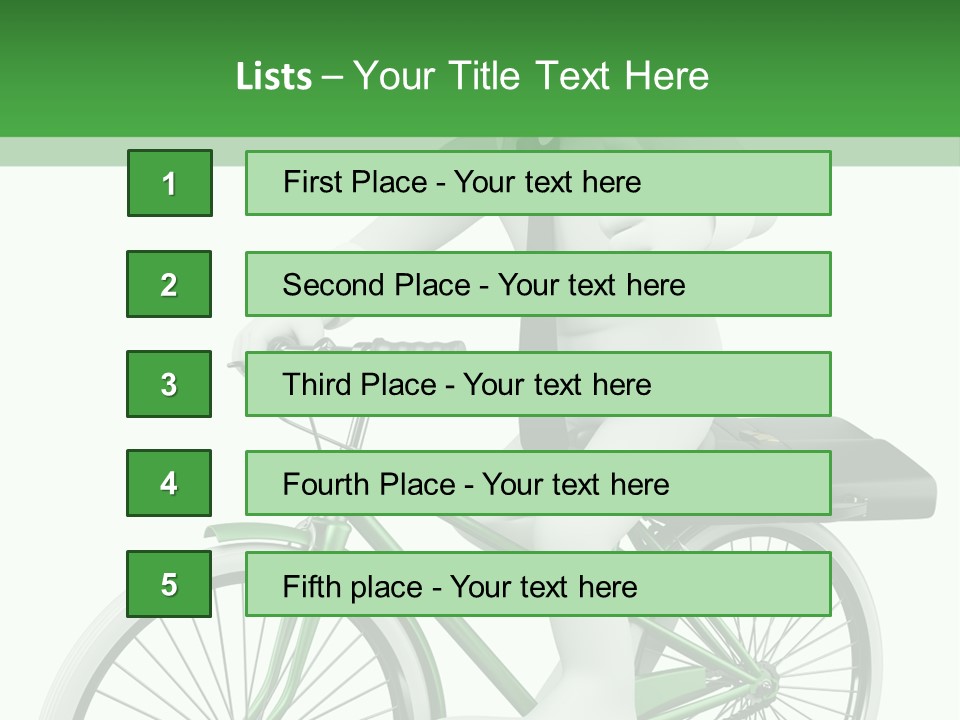Select the number 2 green square
The width and height of the screenshot is (960, 720).
(169, 284)
